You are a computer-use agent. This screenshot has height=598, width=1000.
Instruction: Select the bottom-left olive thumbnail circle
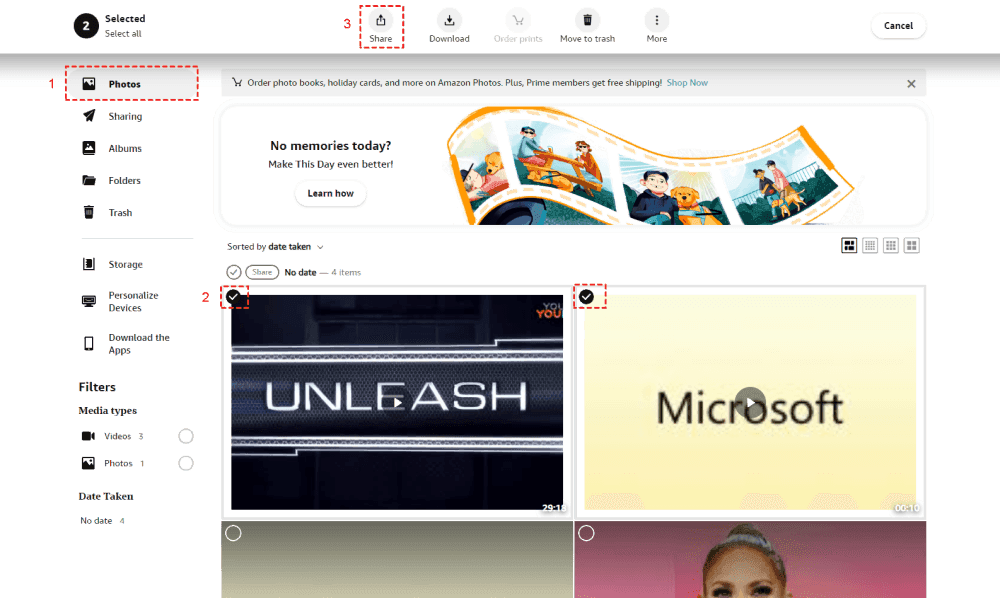(x=233, y=533)
